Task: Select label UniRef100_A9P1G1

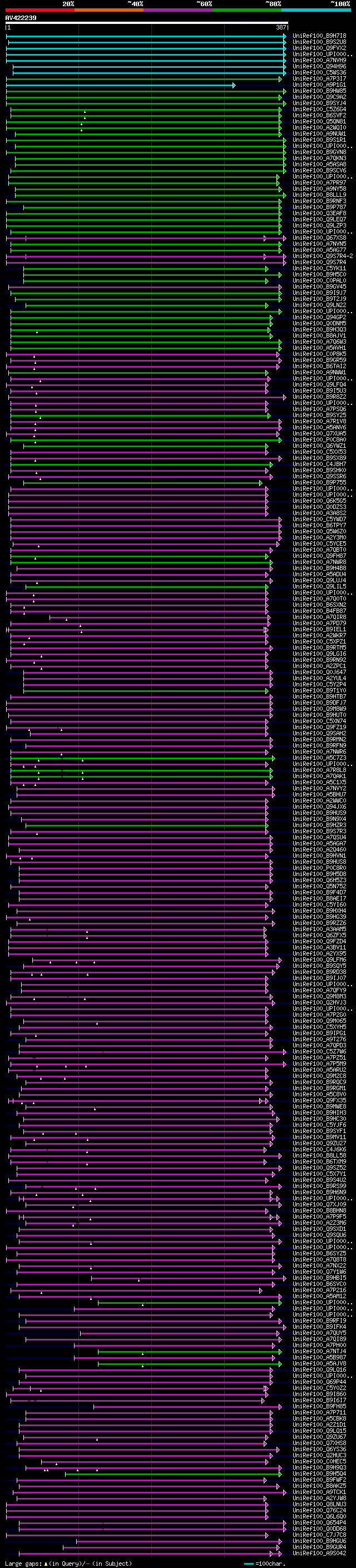Action: point(319,85)
